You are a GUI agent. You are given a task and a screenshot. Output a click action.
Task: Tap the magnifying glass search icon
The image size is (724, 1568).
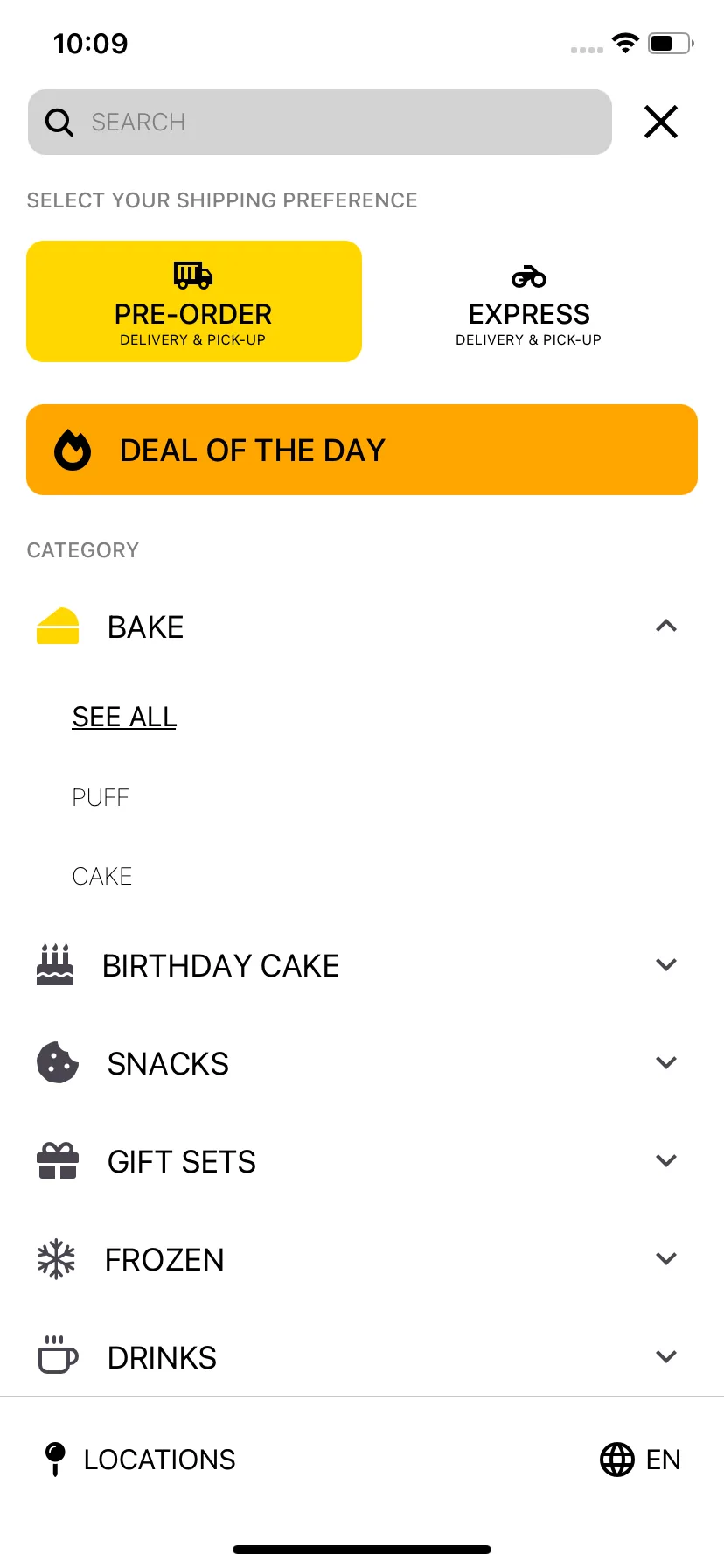(59, 122)
